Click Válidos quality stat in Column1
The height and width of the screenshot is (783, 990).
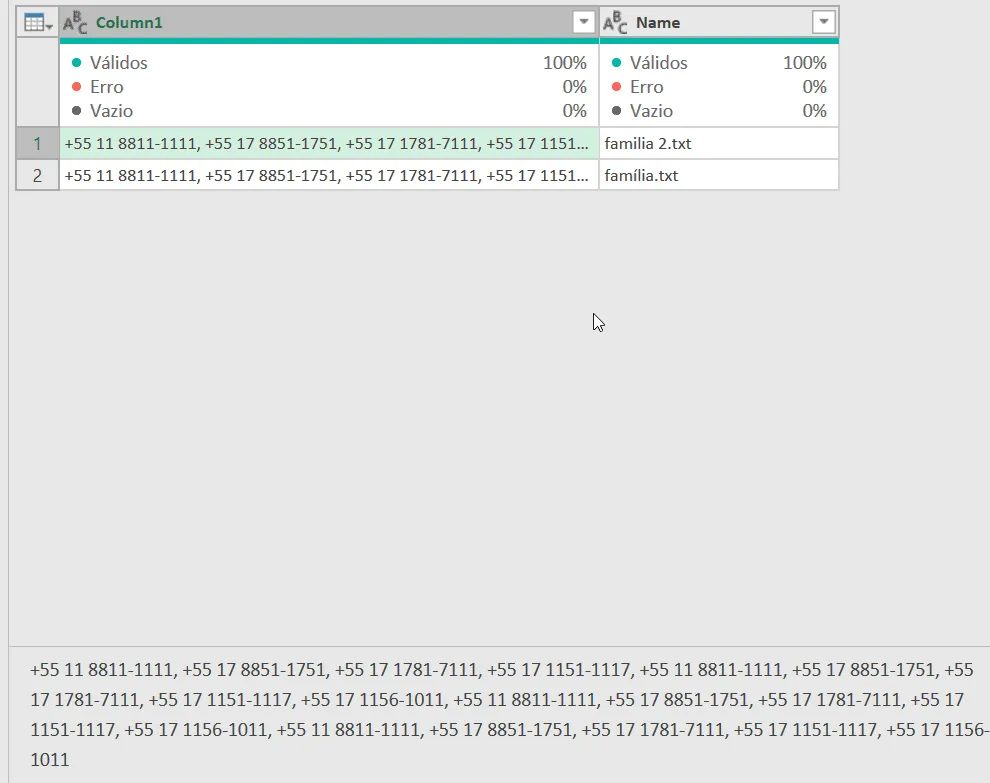(x=329, y=63)
